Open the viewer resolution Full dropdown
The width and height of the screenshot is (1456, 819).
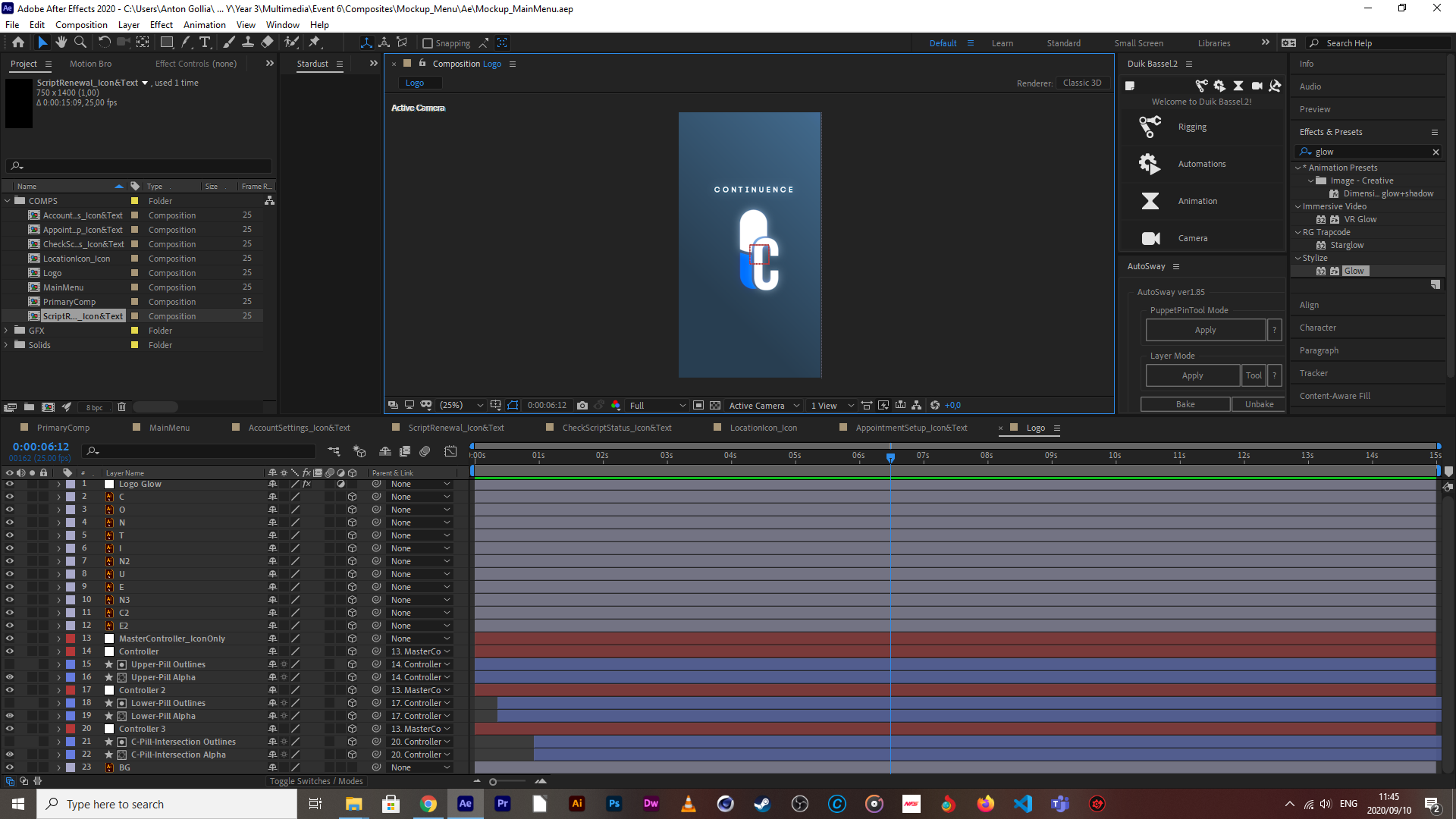(x=657, y=406)
